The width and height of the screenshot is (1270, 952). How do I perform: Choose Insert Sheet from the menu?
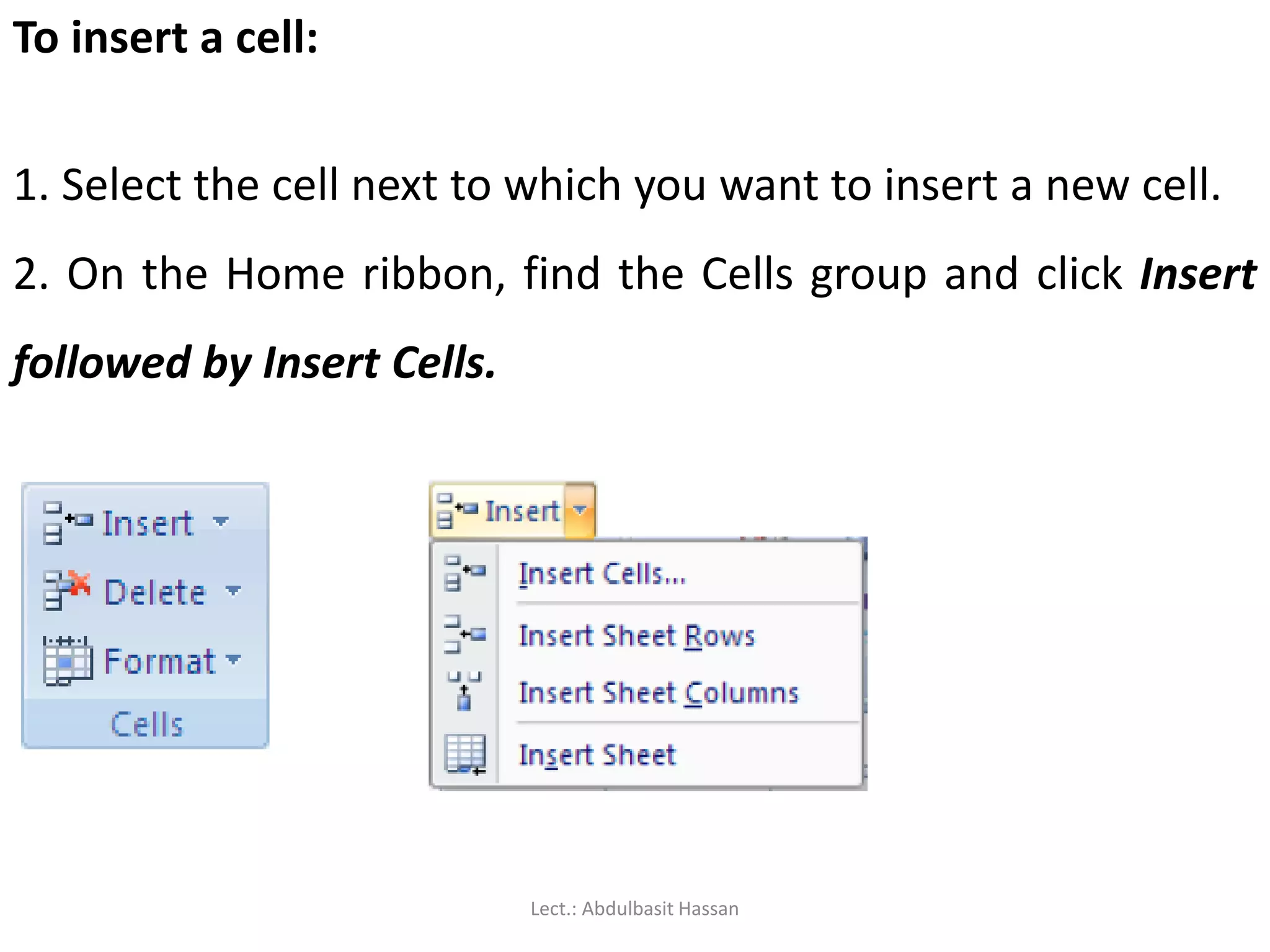pyautogui.click(x=648, y=755)
